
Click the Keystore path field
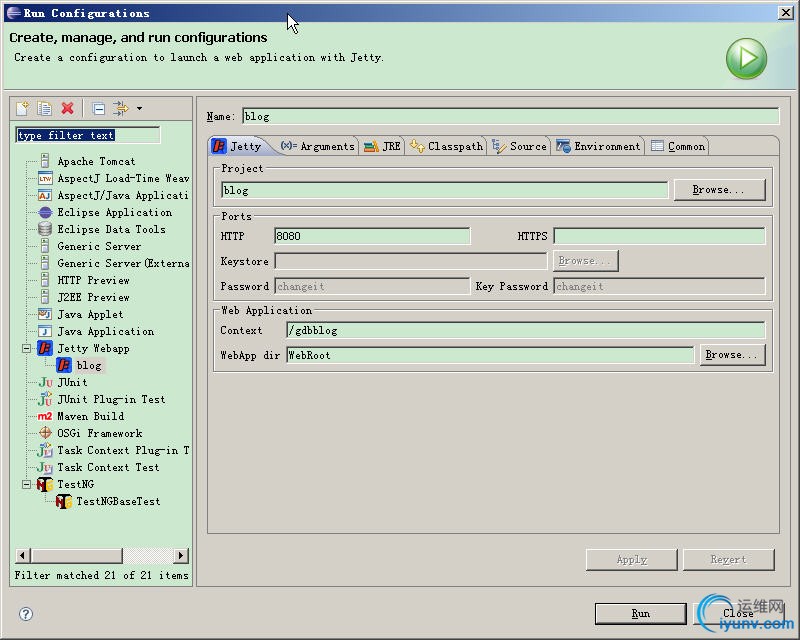(411, 261)
